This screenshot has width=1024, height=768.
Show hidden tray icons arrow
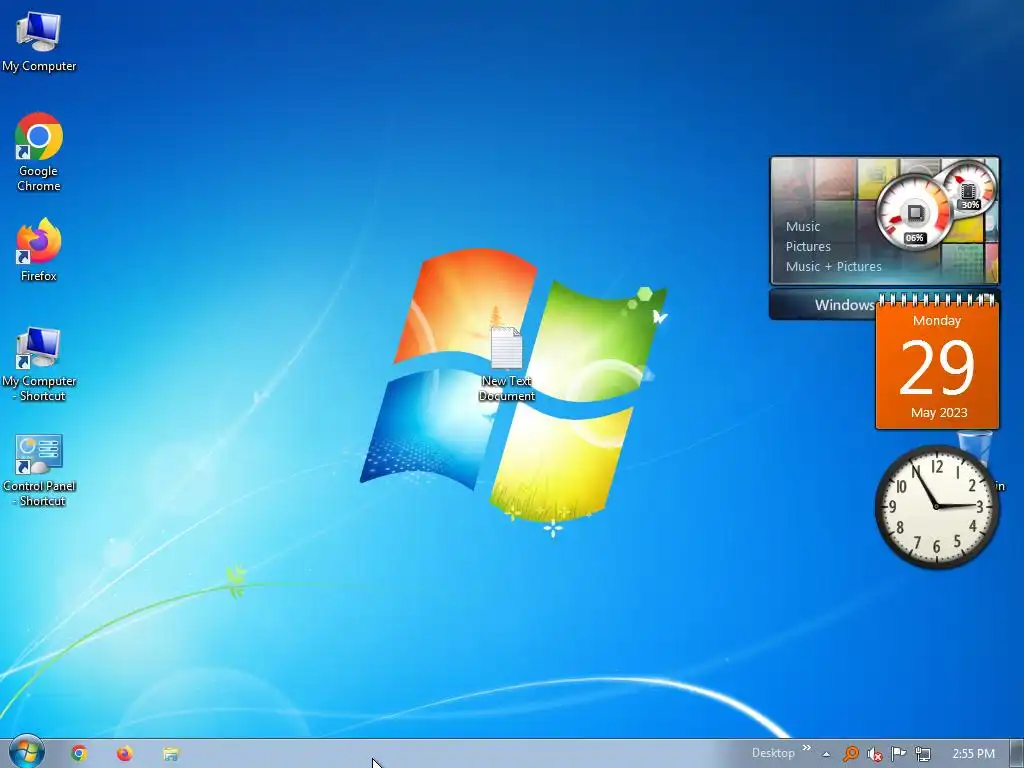click(x=826, y=754)
